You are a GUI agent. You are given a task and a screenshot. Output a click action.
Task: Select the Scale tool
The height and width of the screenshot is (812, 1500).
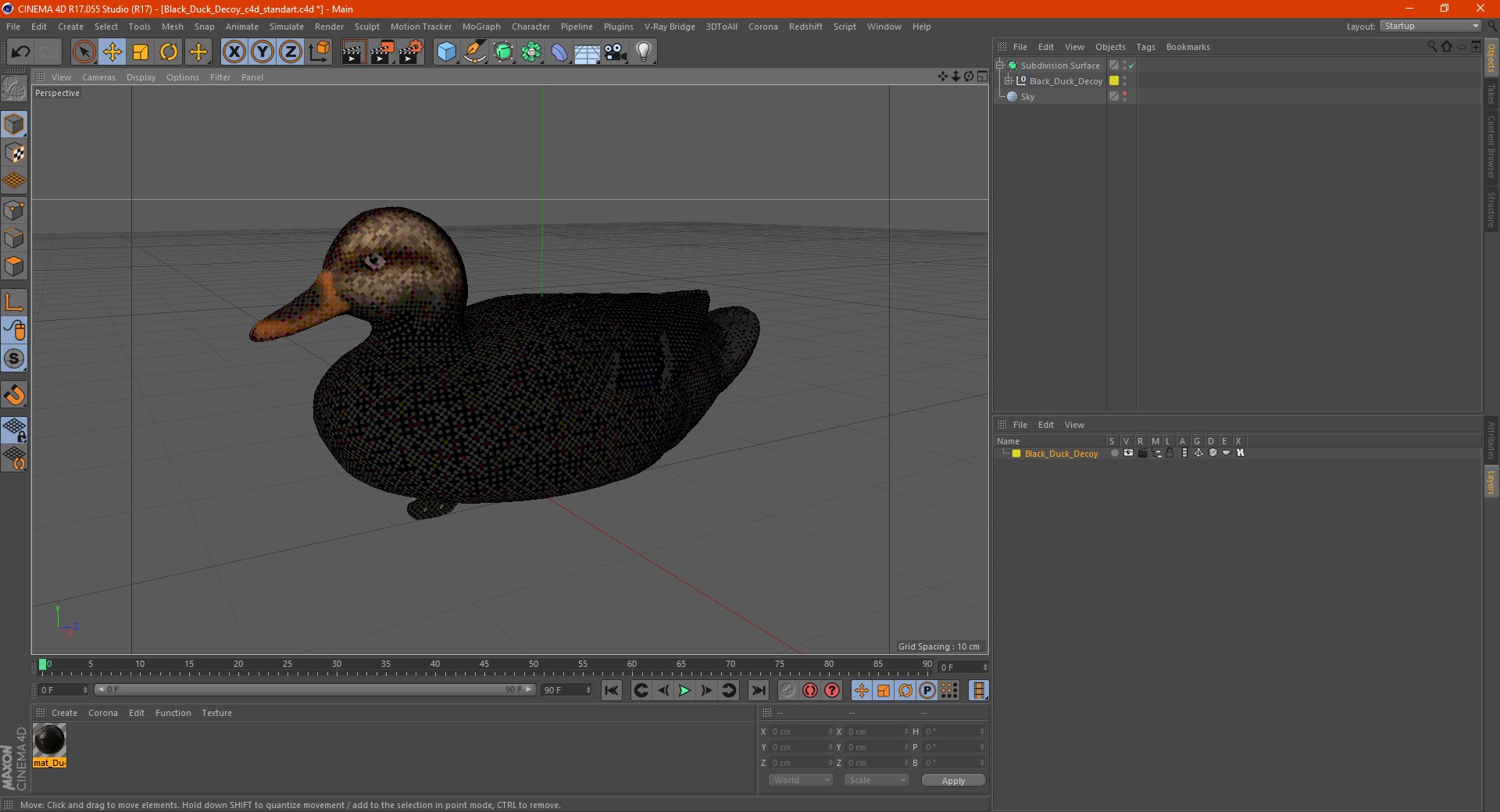(141, 52)
